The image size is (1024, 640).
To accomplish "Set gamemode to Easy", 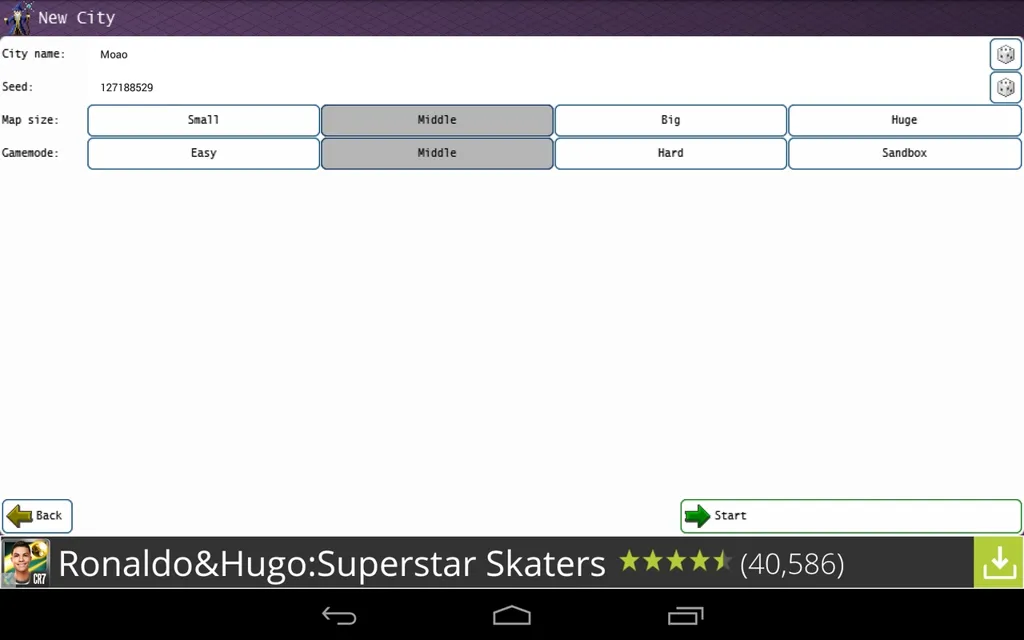I will click(x=204, y=153).
